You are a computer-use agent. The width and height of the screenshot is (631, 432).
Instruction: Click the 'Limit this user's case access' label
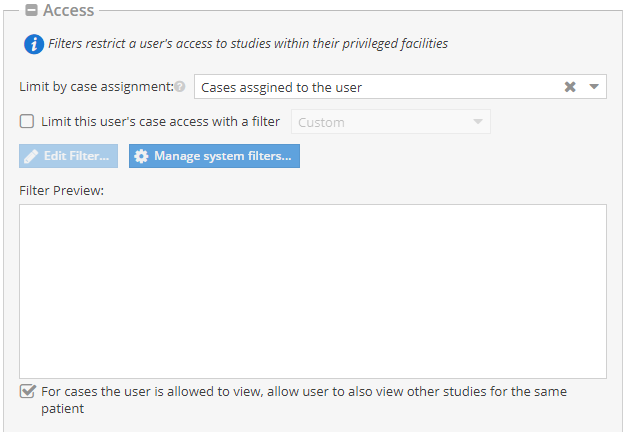click(x=160, y=122)
